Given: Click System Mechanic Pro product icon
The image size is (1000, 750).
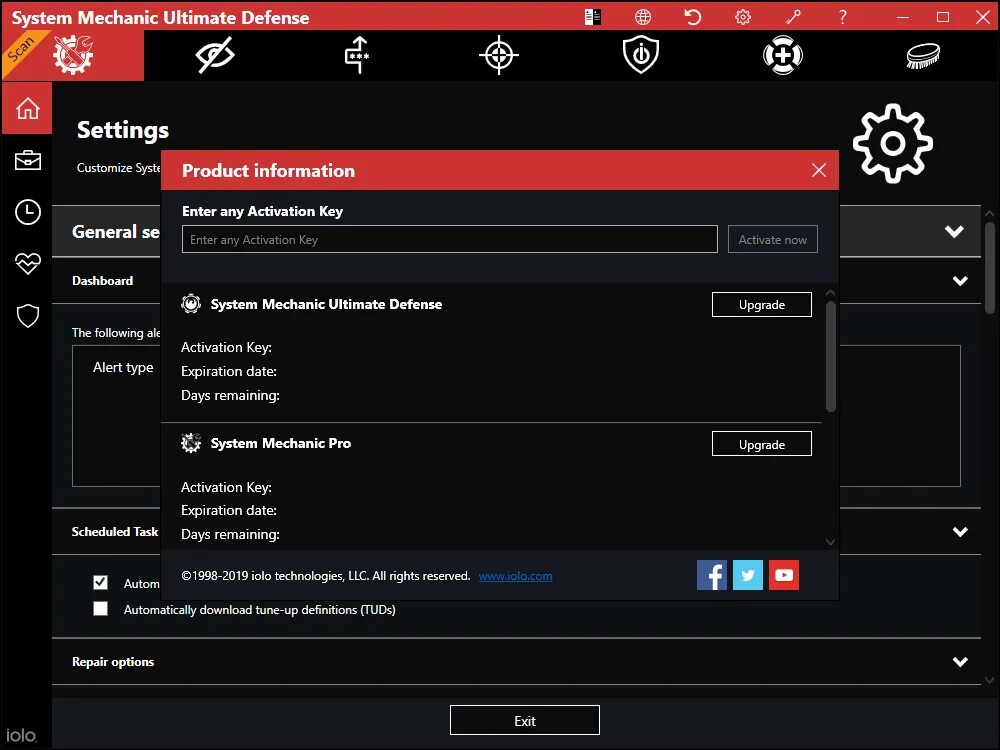Looking at the screenshot, I should click(x=191, y=443).
